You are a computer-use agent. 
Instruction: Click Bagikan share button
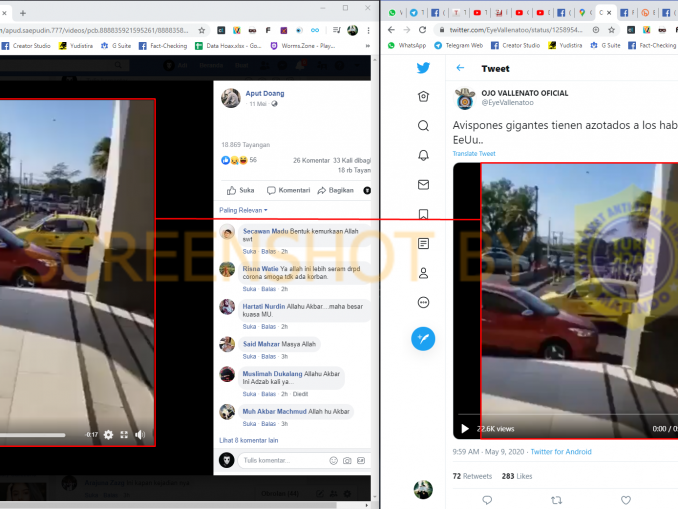pos(336,190)
